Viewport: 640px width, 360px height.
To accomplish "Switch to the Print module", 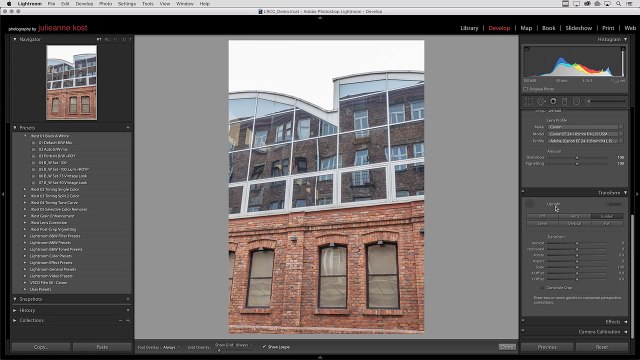I will (x=608, y=28).
